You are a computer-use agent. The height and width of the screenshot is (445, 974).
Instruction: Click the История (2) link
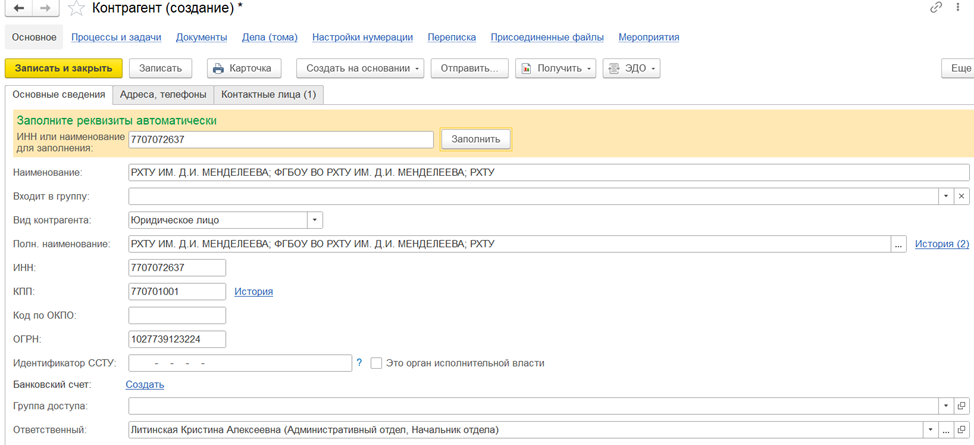[941, 244]
